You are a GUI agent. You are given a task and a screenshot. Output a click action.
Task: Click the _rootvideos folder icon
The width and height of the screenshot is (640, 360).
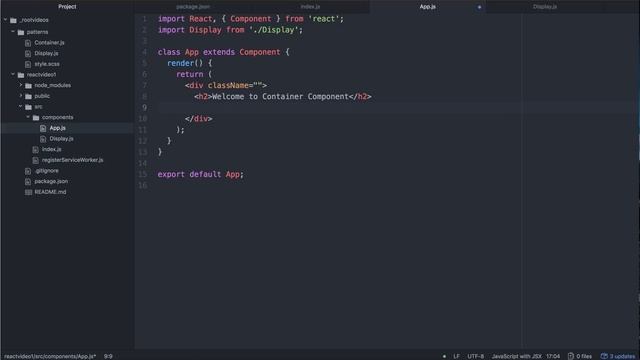click(13, 20)
